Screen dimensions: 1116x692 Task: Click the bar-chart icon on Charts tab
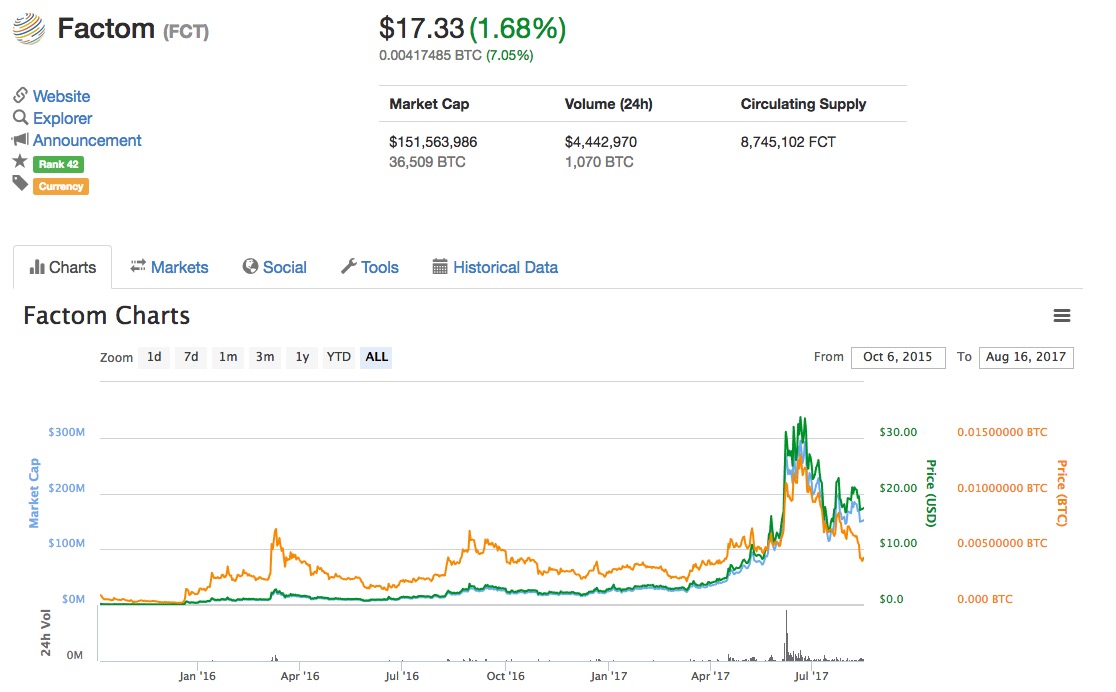(x=37, y=267)
